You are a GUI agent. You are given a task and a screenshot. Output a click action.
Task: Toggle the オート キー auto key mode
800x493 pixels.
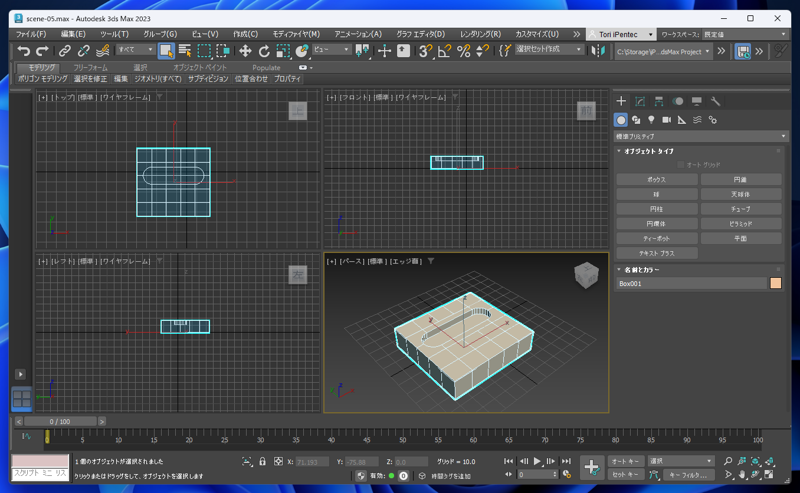626,461
